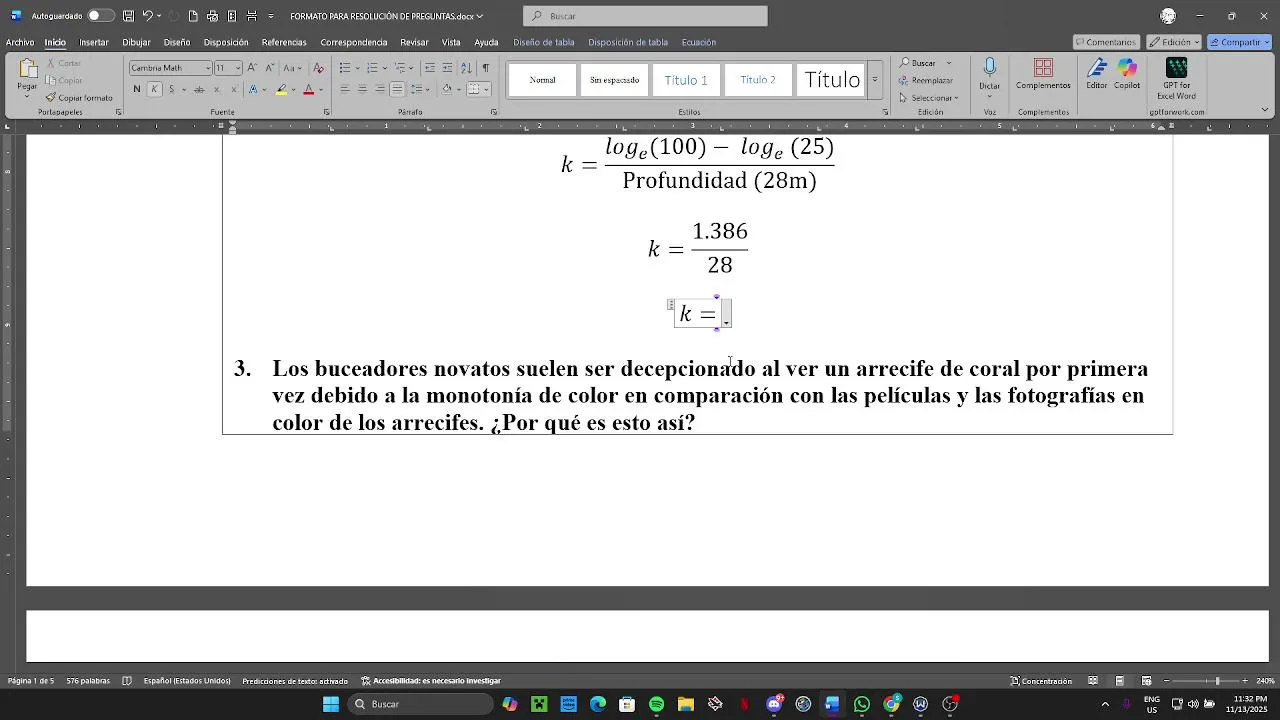
Task: Toggle strikethrough formatting
Action: [x=199, y=89]
